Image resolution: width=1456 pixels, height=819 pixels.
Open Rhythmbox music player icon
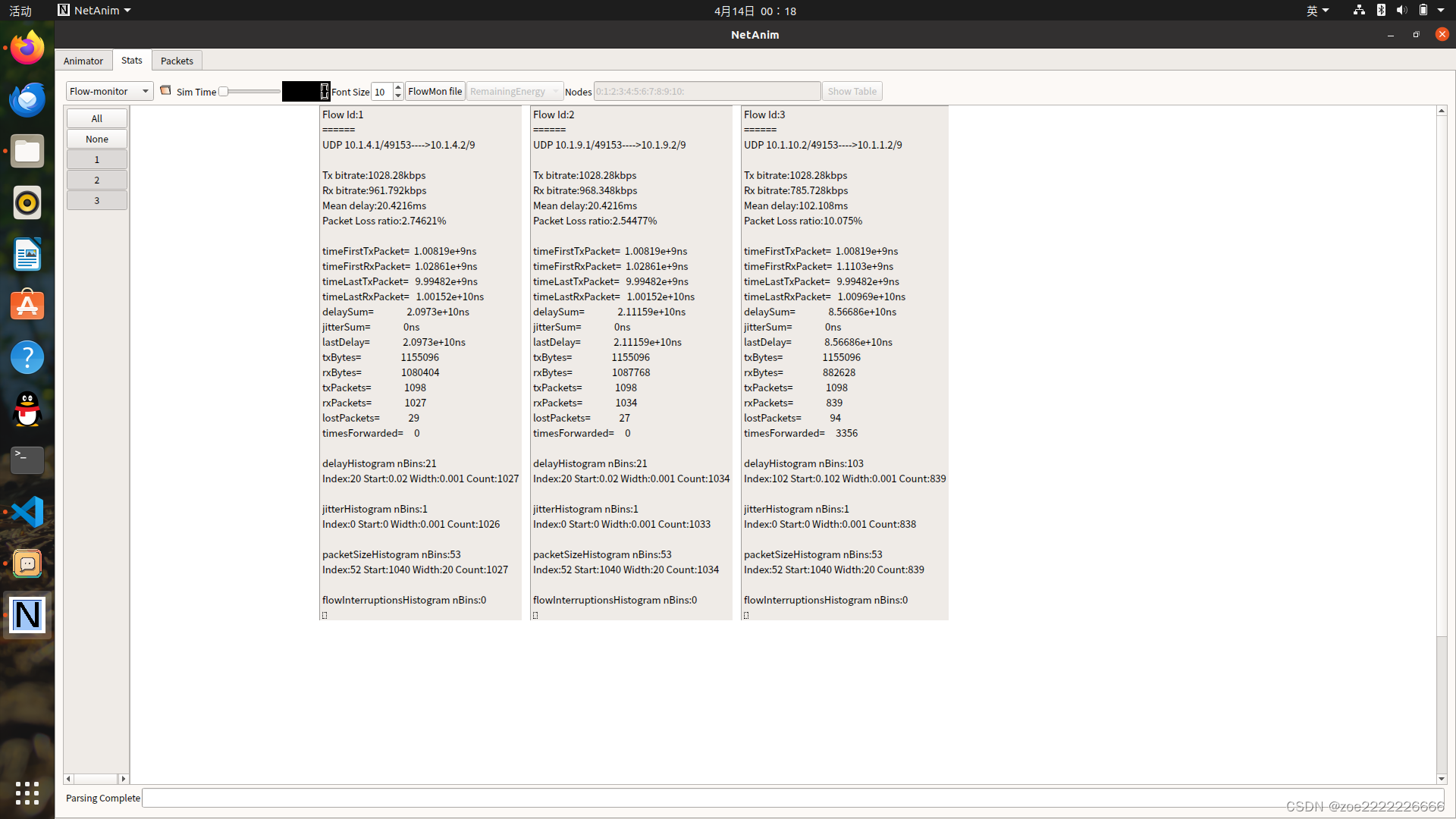[27, 202]
